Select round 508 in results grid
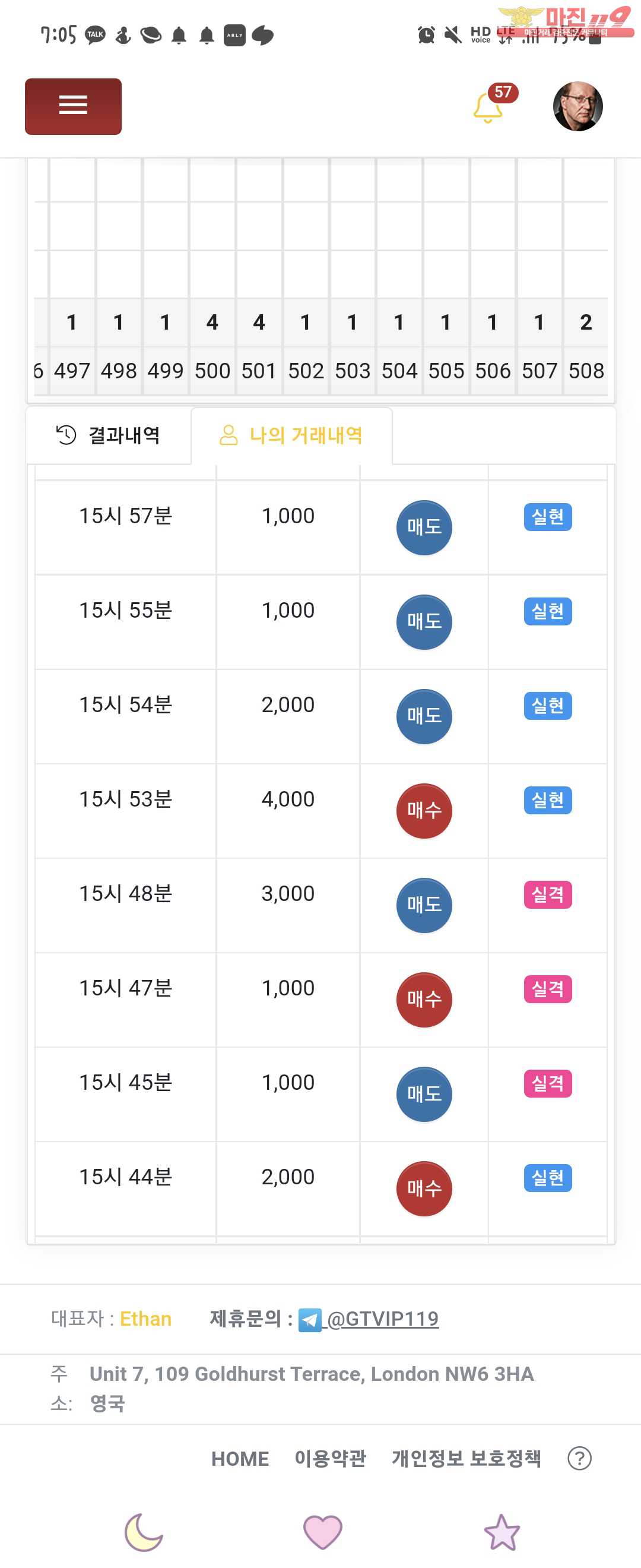This screenshot has height=1568, width=641. [x=586, y=371]
